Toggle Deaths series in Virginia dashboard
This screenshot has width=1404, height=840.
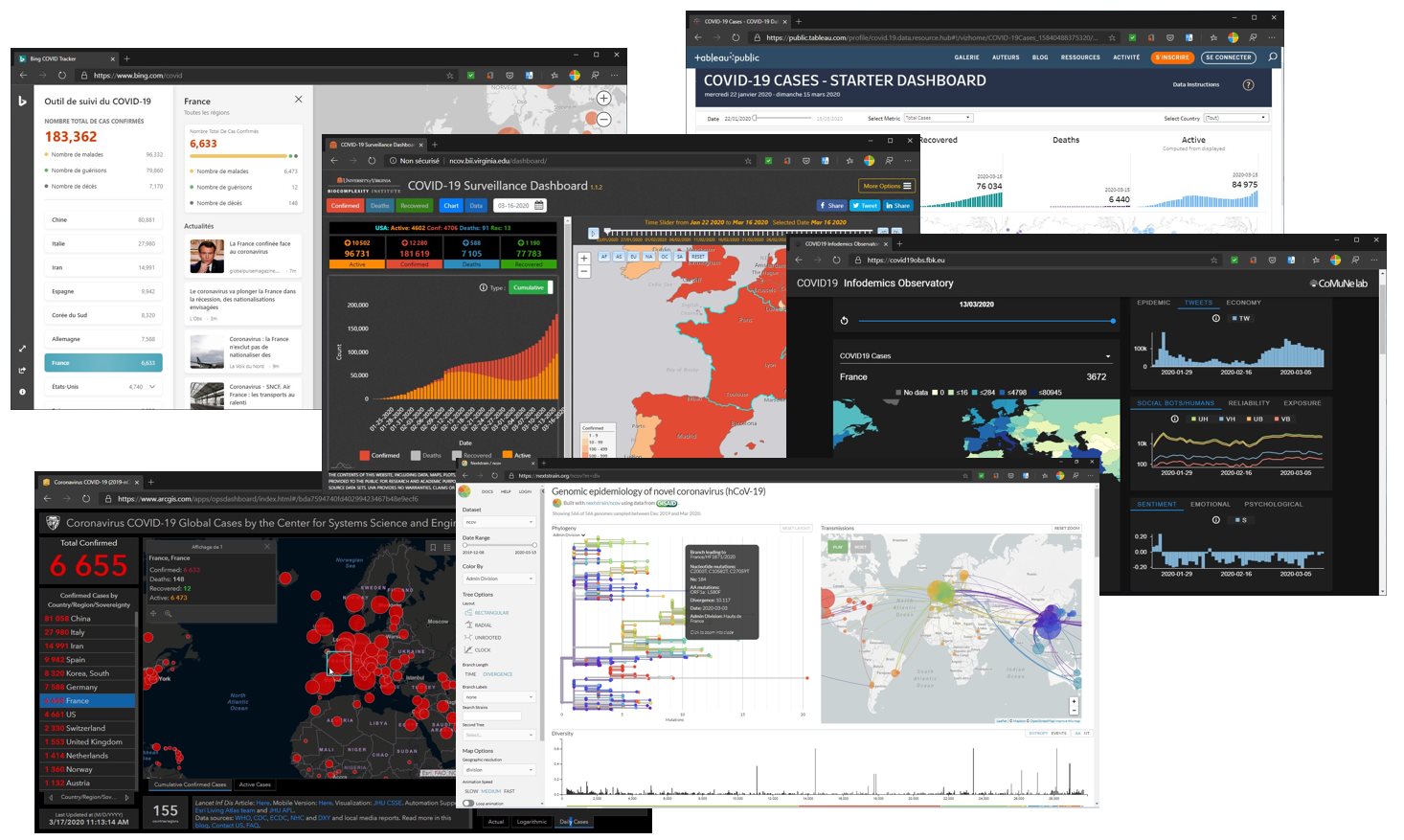point(380,206)
